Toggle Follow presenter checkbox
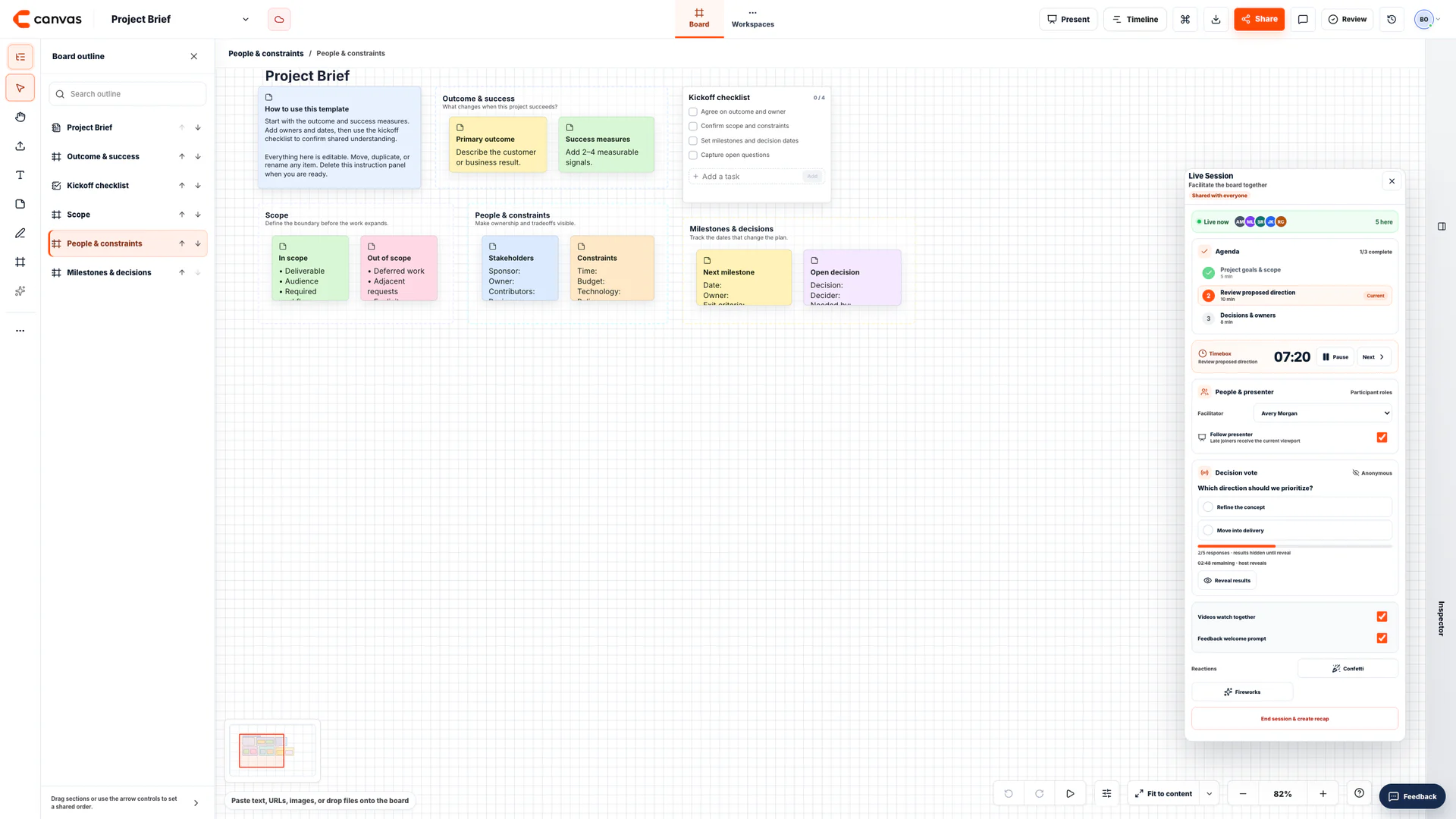The height and width of the screenshot is (819, 1456). (x=1382, y=438)
